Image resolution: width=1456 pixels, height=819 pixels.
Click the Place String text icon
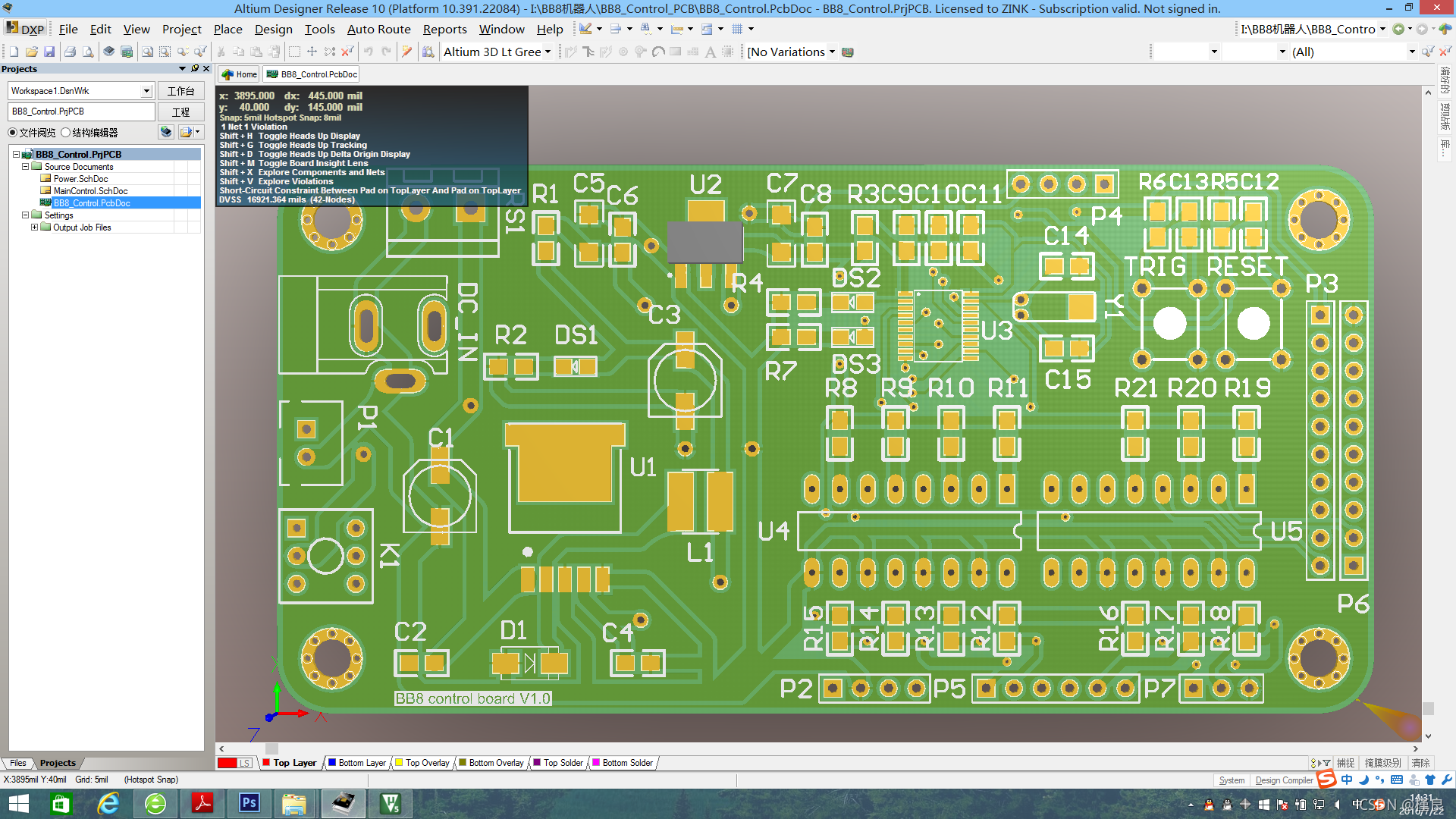(x=710, y=52)
